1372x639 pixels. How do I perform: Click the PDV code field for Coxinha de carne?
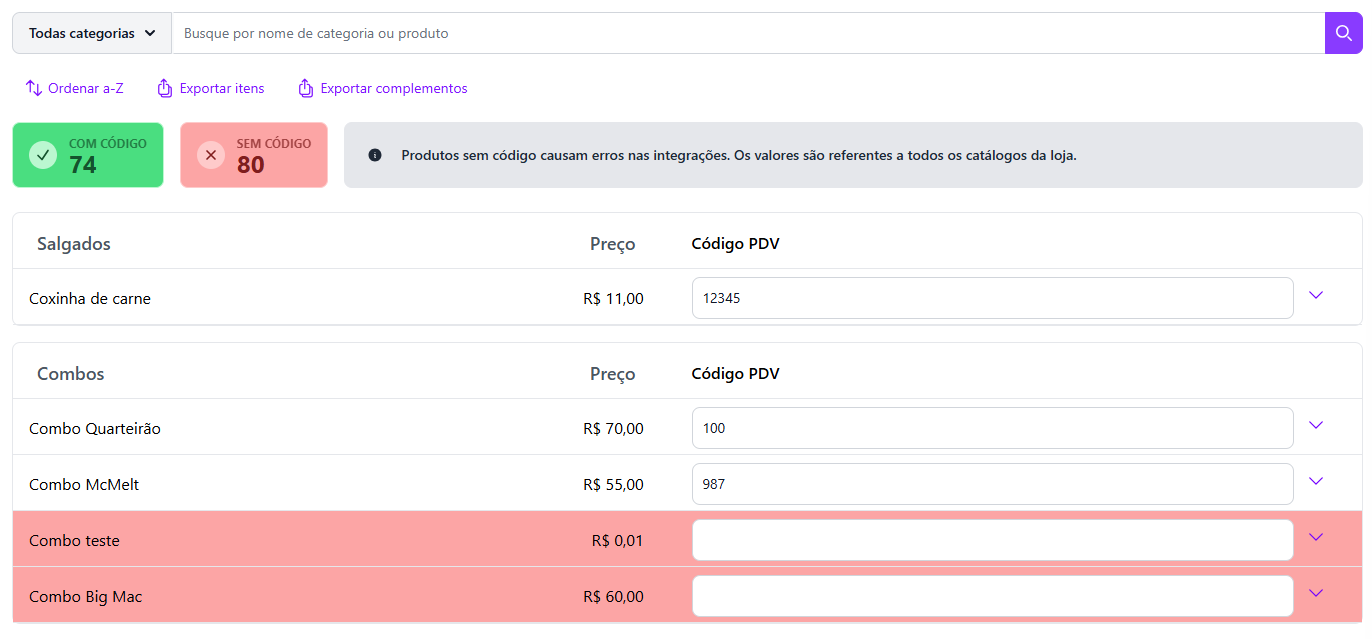click(992, 298)
